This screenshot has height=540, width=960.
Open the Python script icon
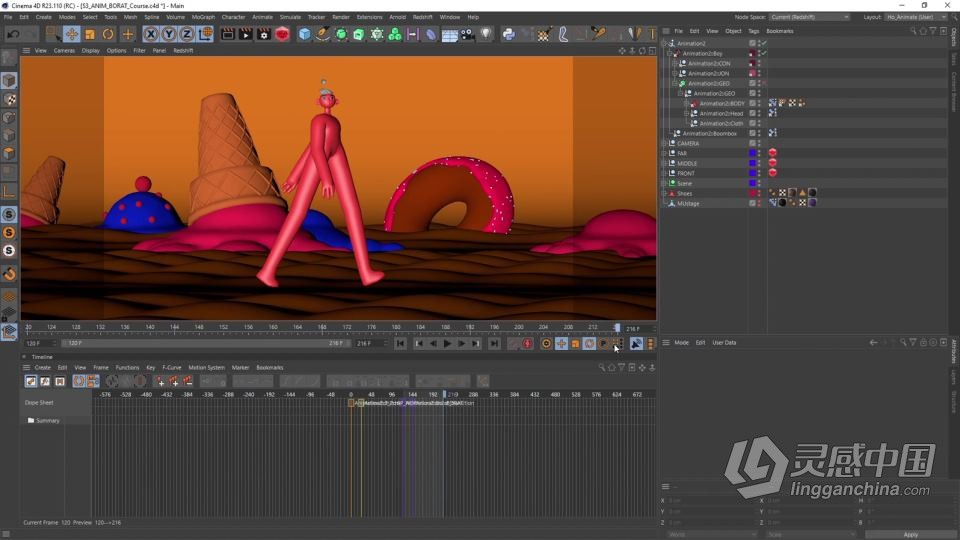tap(508, 34)
